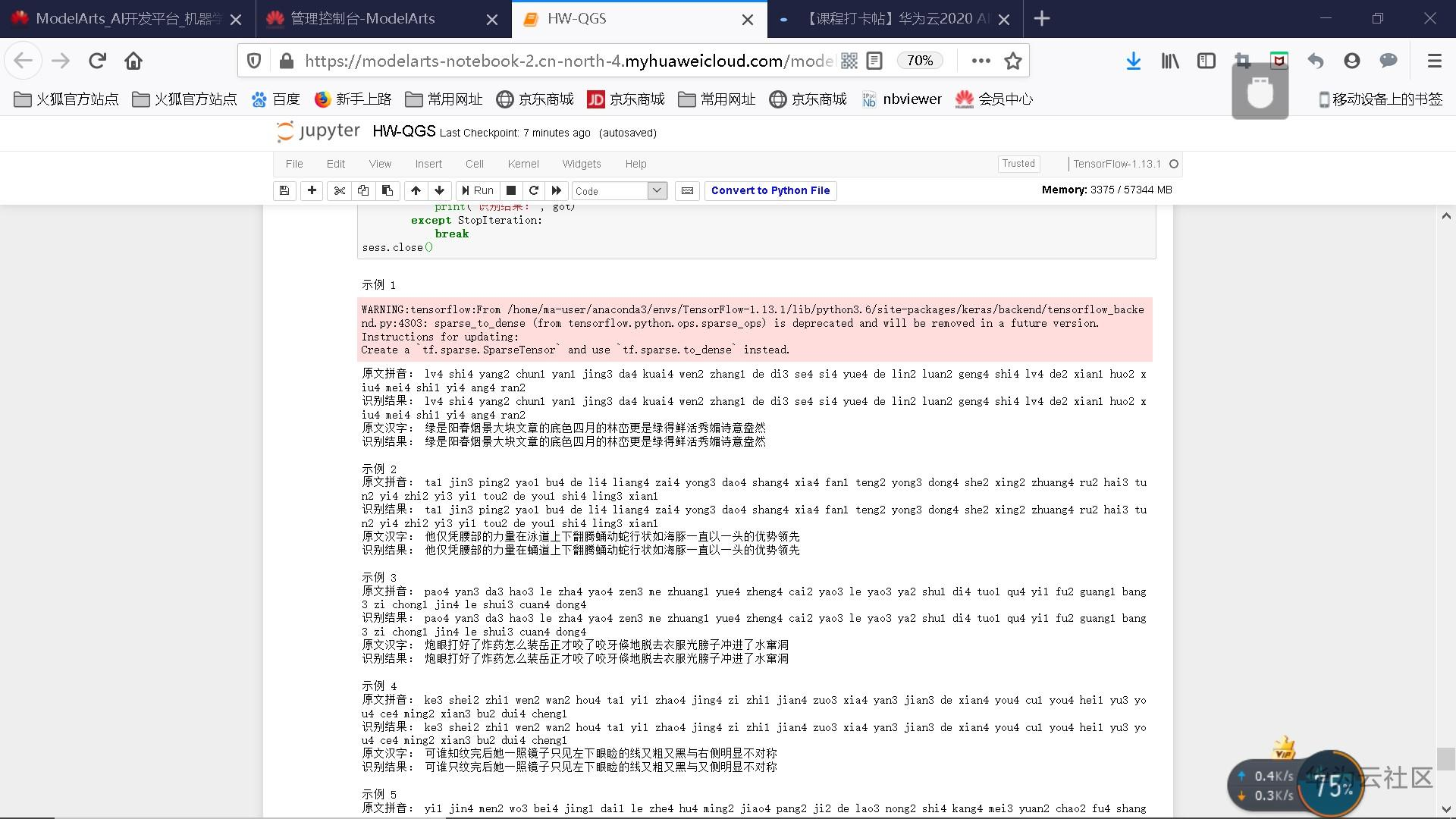Screen dimensions: 1456x819
Task: Move the selected cell down
Action: click(x=439, y=190)
